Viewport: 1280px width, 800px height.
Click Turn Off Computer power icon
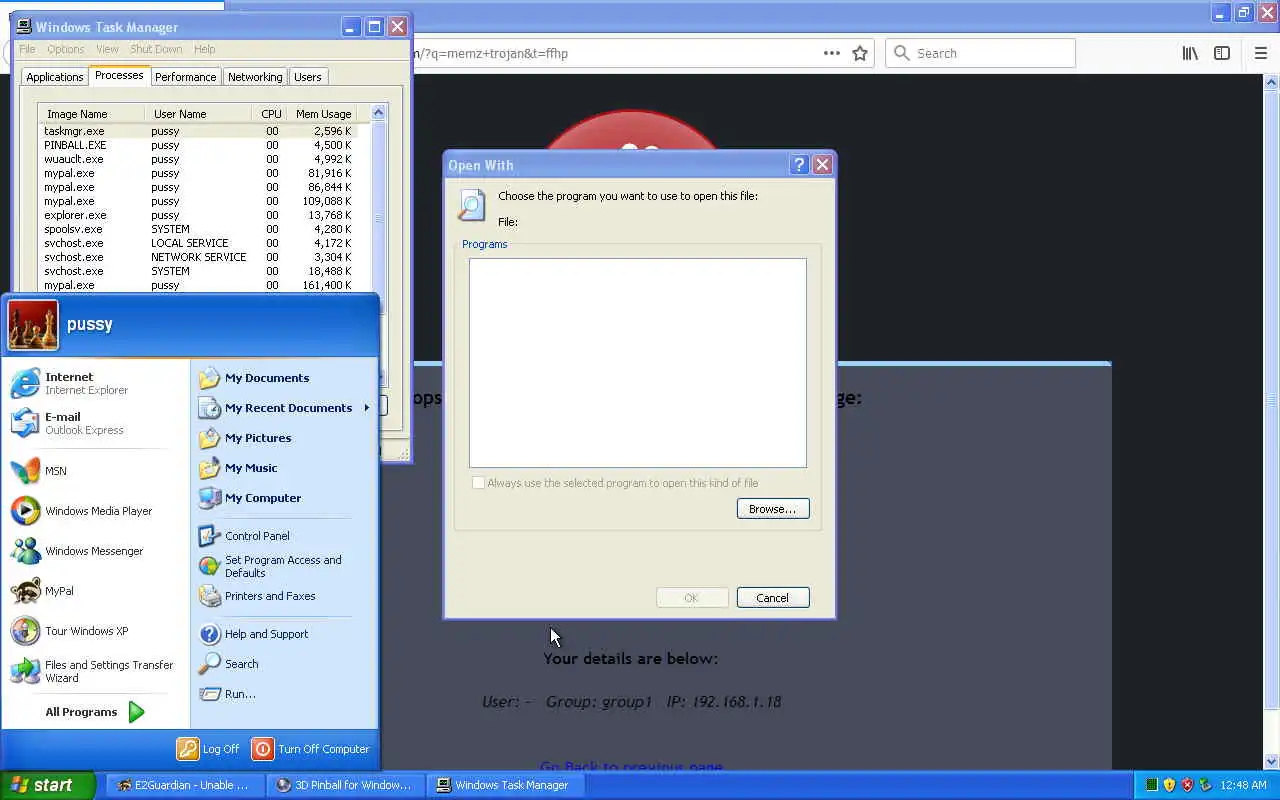point(263,748)
